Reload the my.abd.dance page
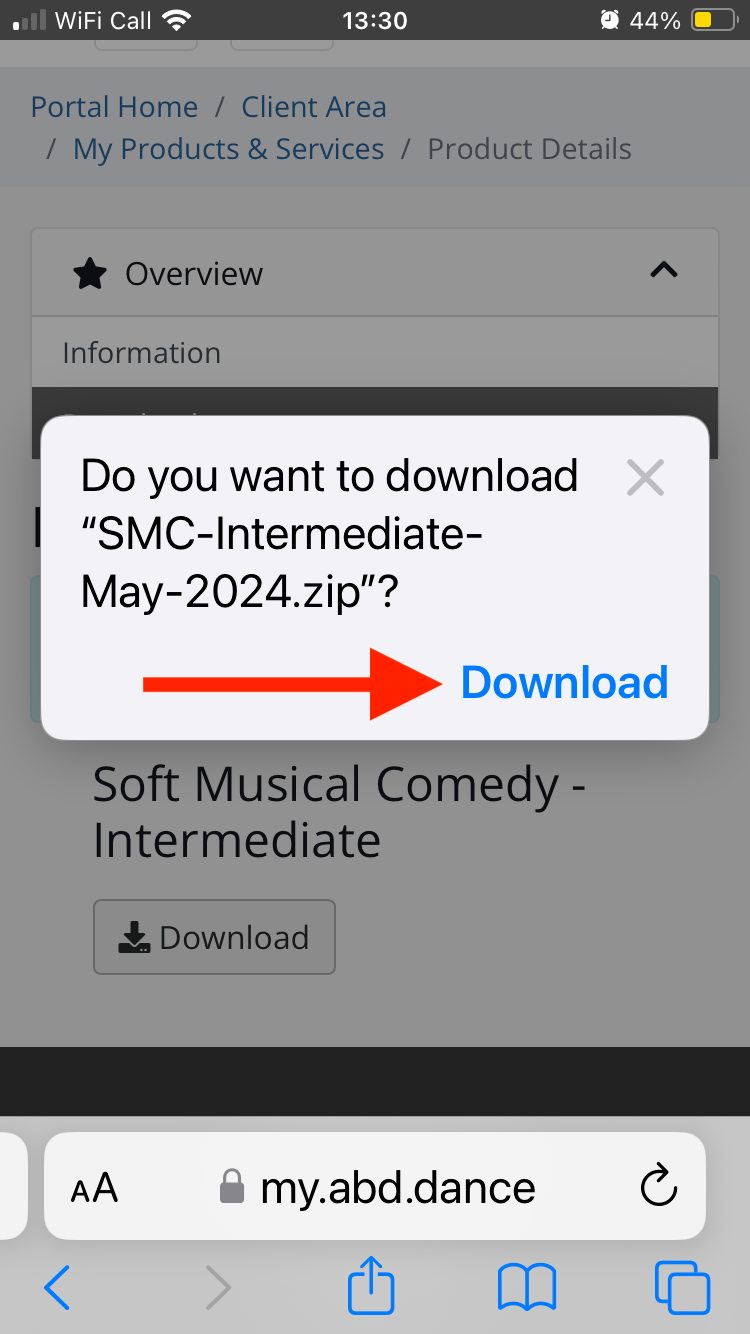The height and width of the screenshot is (1334, 750). click(658, 1187)
